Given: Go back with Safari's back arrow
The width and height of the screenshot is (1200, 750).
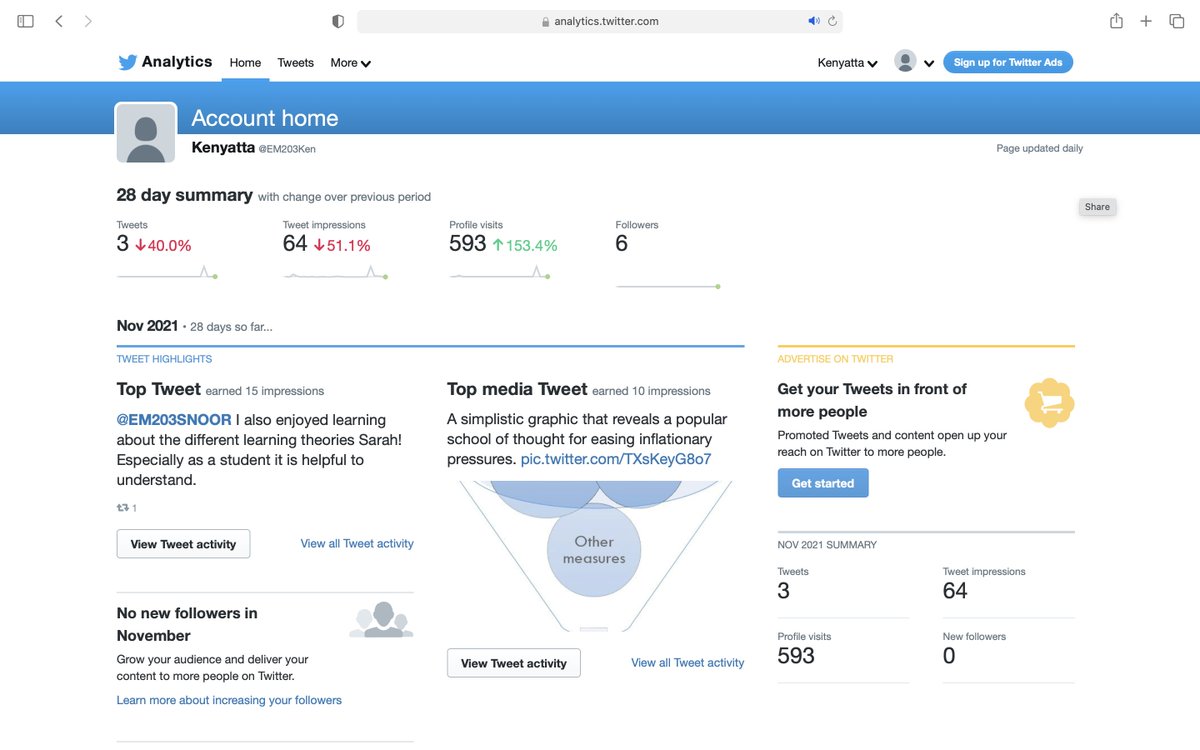Looking at the screenshot, I should pyautogui.click(x=59, y=21).
